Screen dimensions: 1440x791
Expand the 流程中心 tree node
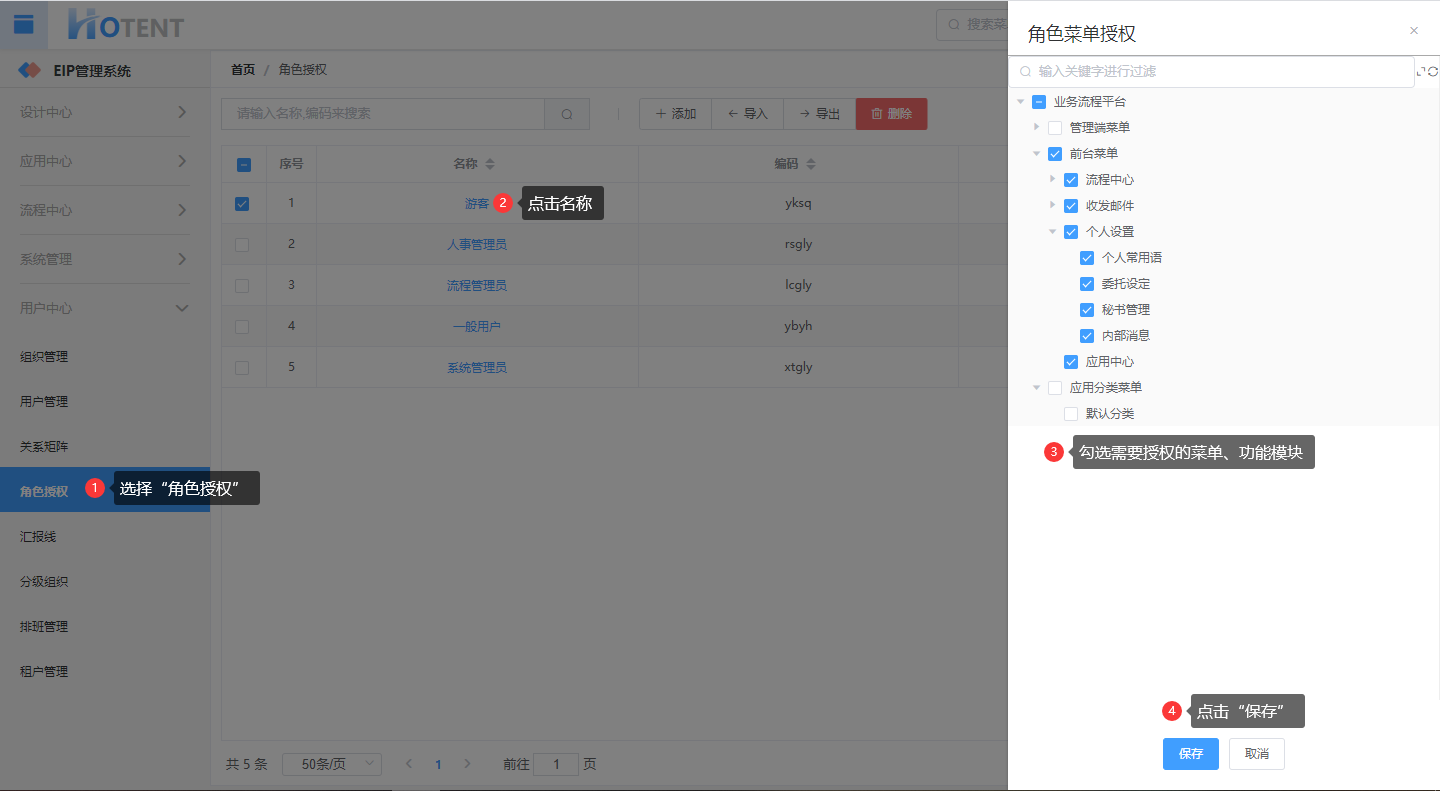1052,179
